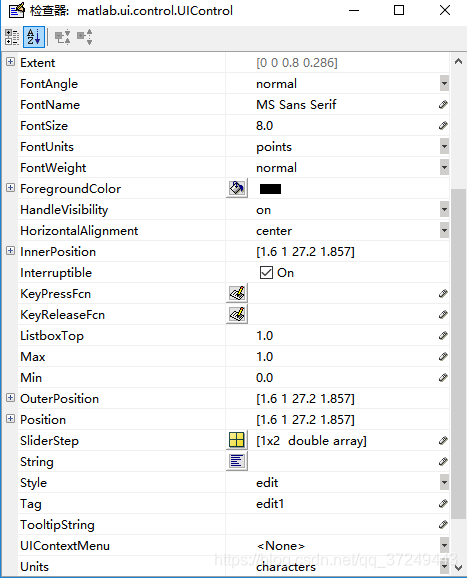
Task: Expand the OuterPosition property
Action: click(10, 397)
